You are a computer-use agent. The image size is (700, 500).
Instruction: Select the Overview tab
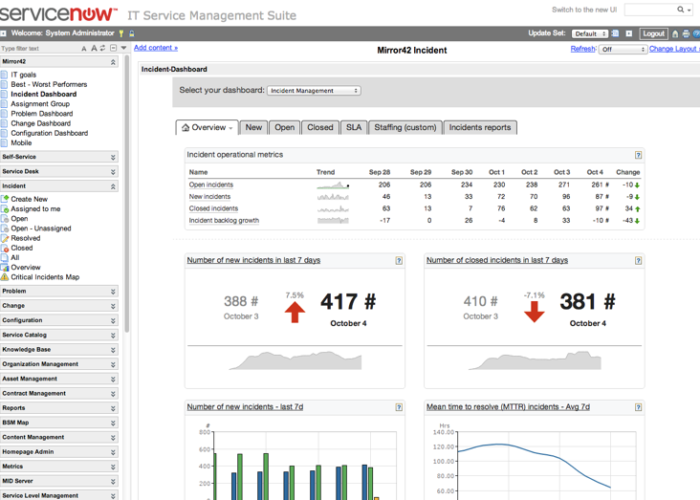click(x=207, y=128)
